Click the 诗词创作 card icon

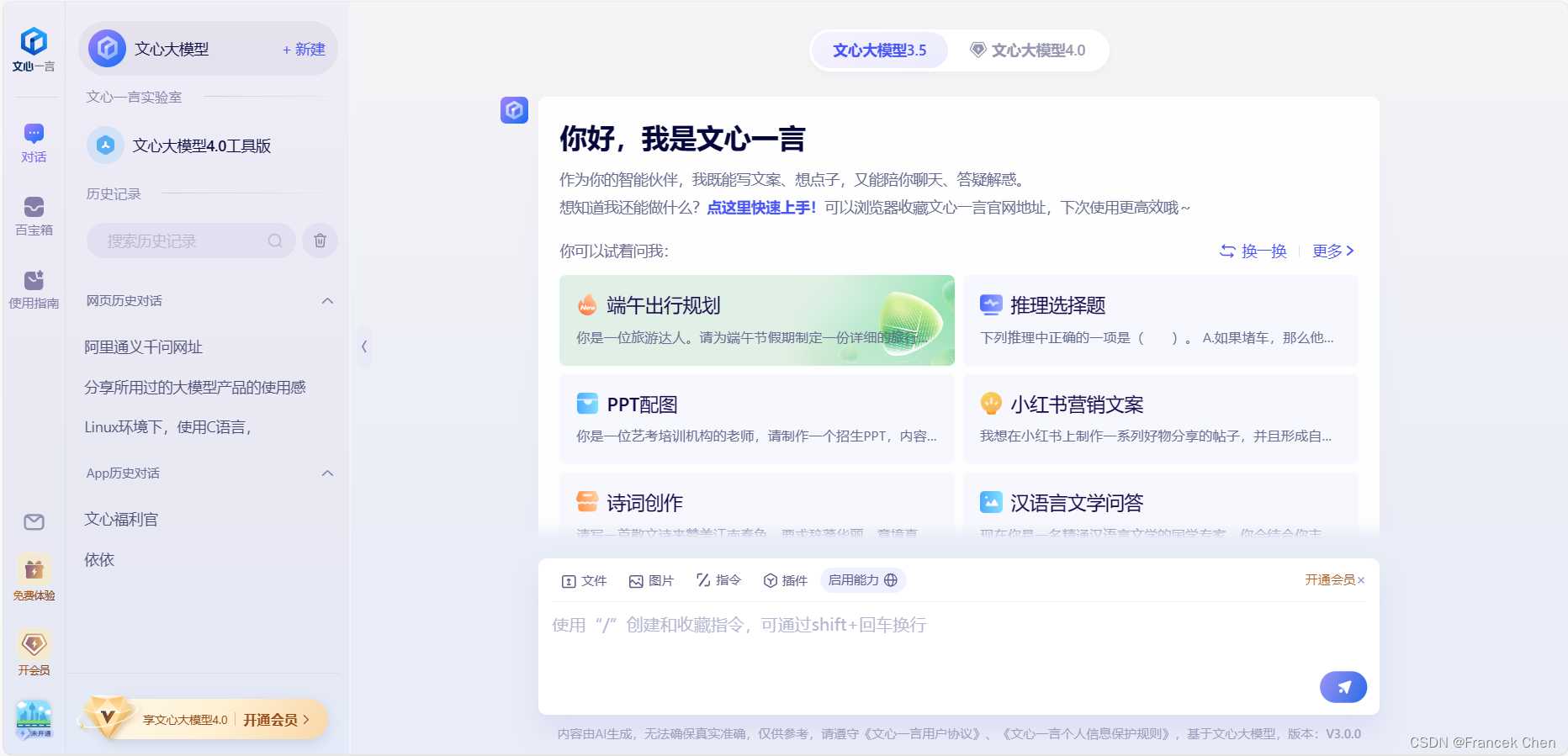pyautogui.click(x=587, y=502)
